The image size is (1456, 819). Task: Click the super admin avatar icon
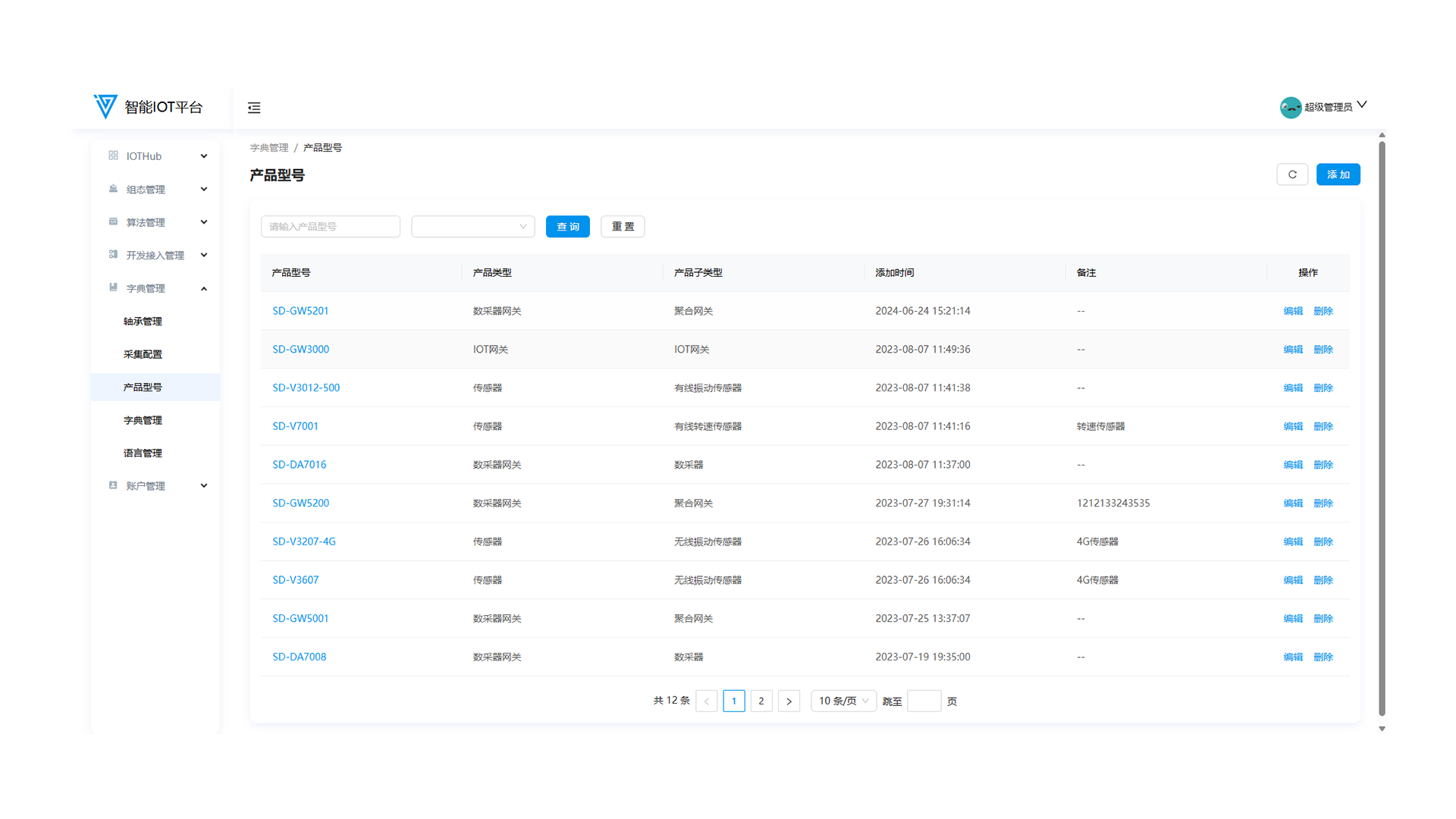(x=1290, y=108)
